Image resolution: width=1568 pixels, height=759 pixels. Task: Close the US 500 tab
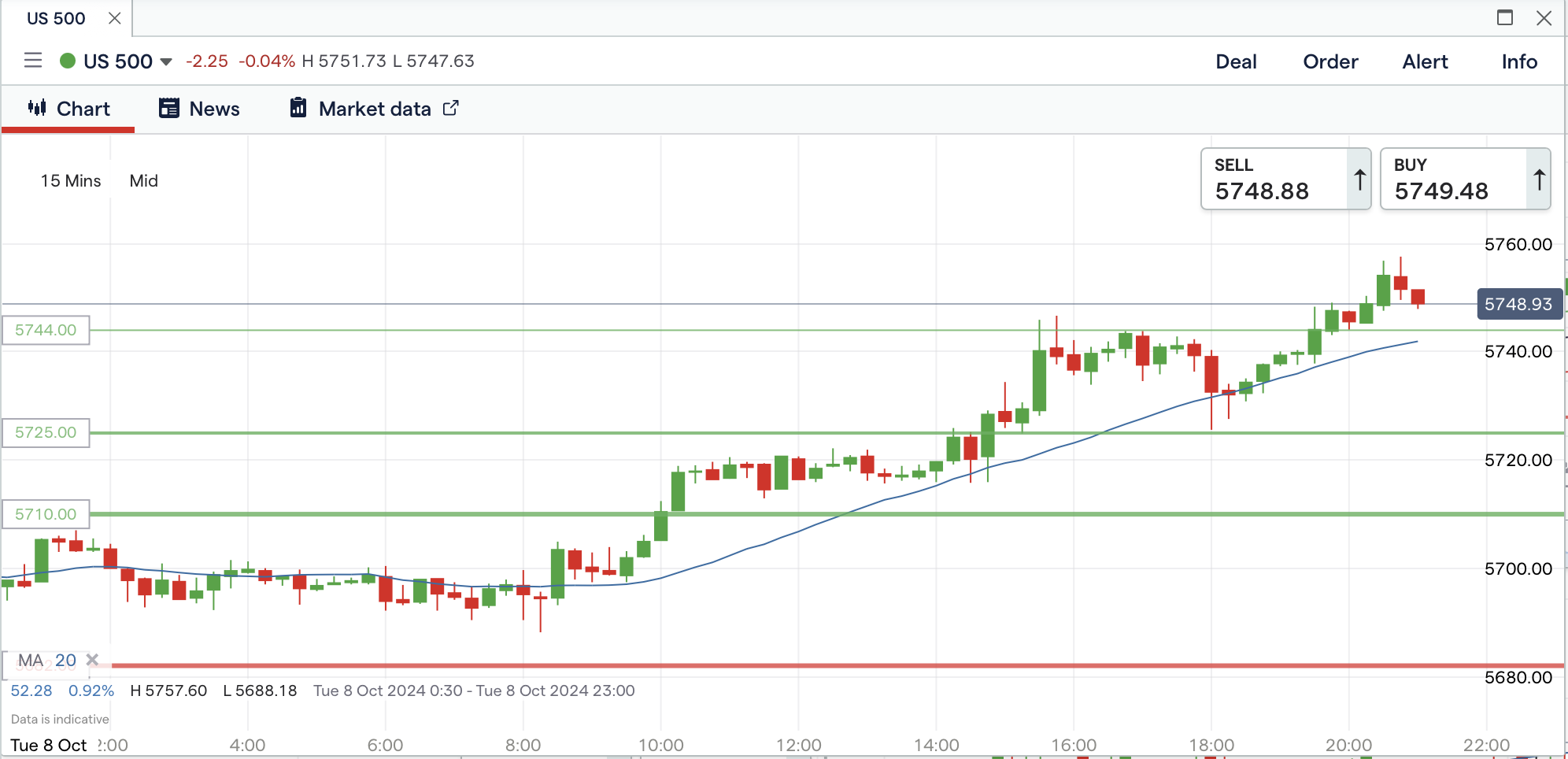[115, 18]
